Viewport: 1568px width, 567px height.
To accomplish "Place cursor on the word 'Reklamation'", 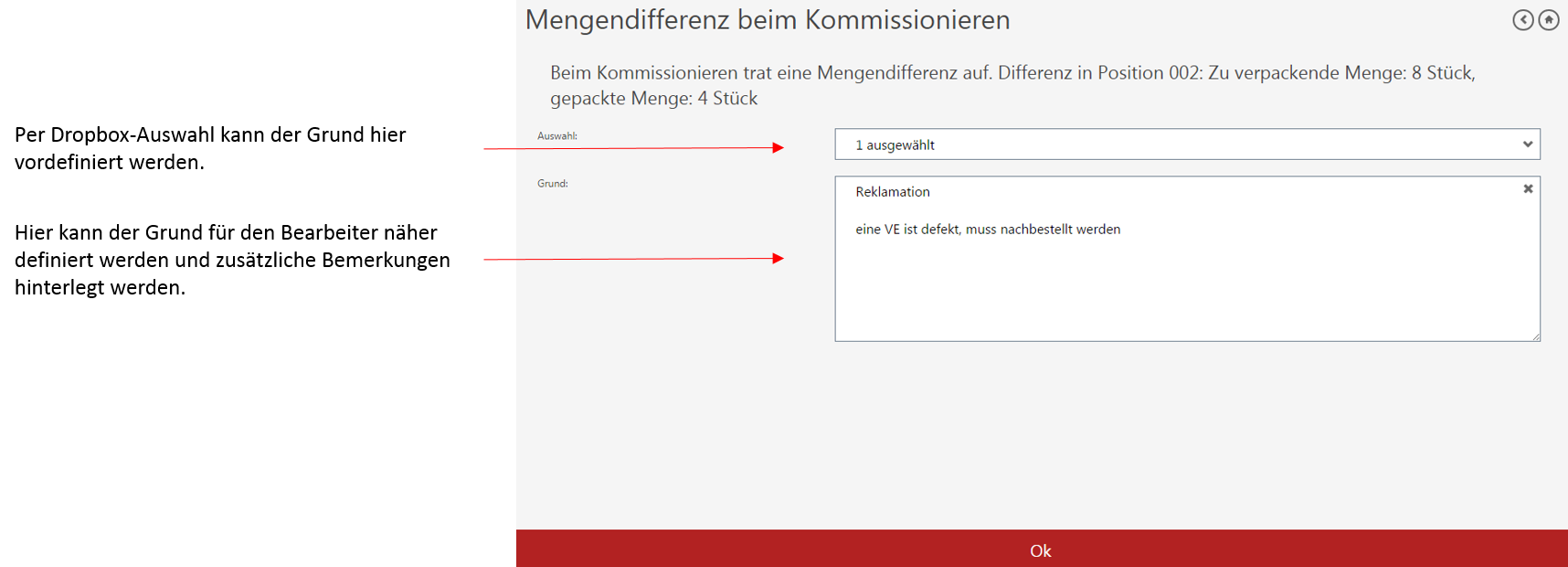I will coord(892,192).
